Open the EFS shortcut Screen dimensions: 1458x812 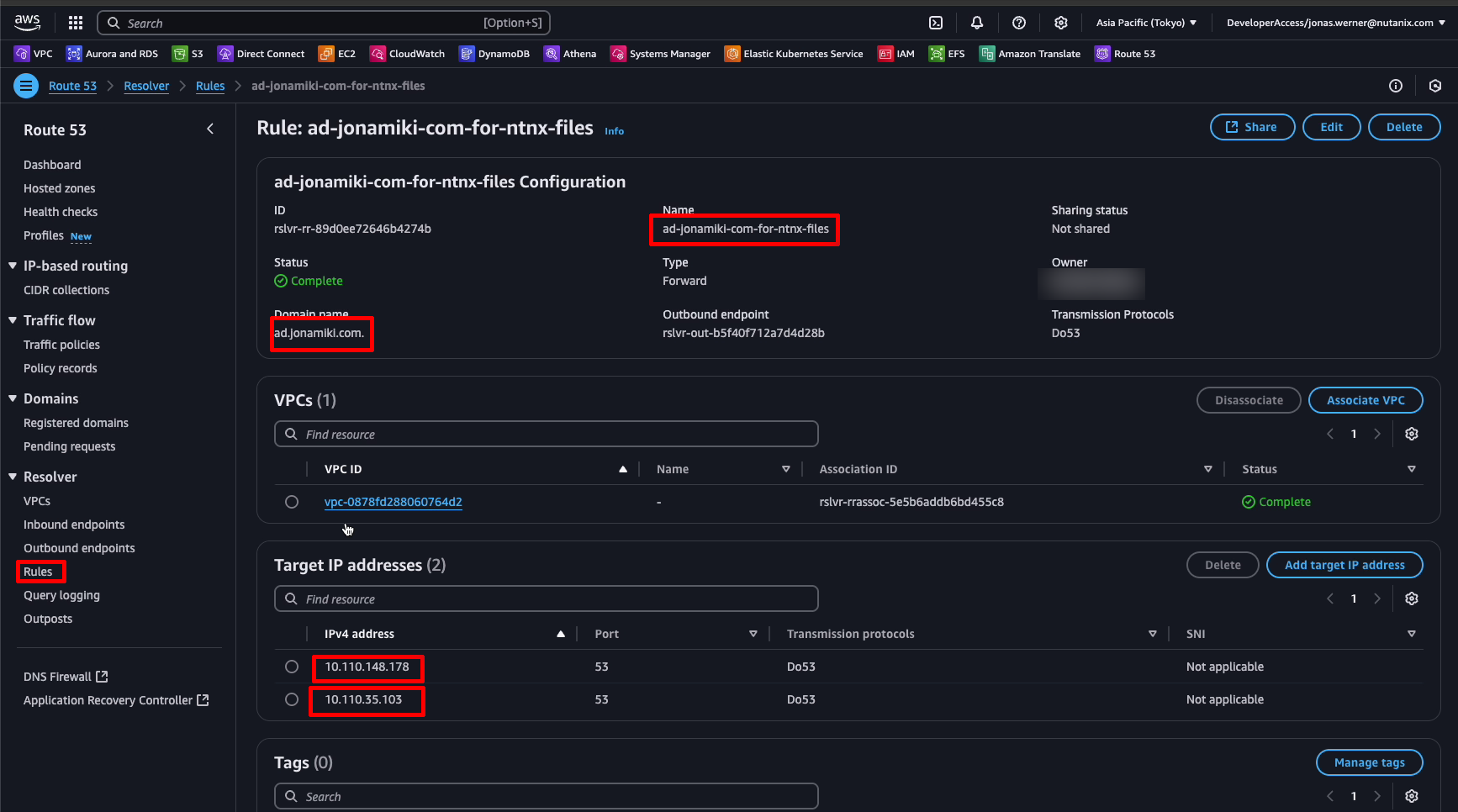[x=947, y=54]
